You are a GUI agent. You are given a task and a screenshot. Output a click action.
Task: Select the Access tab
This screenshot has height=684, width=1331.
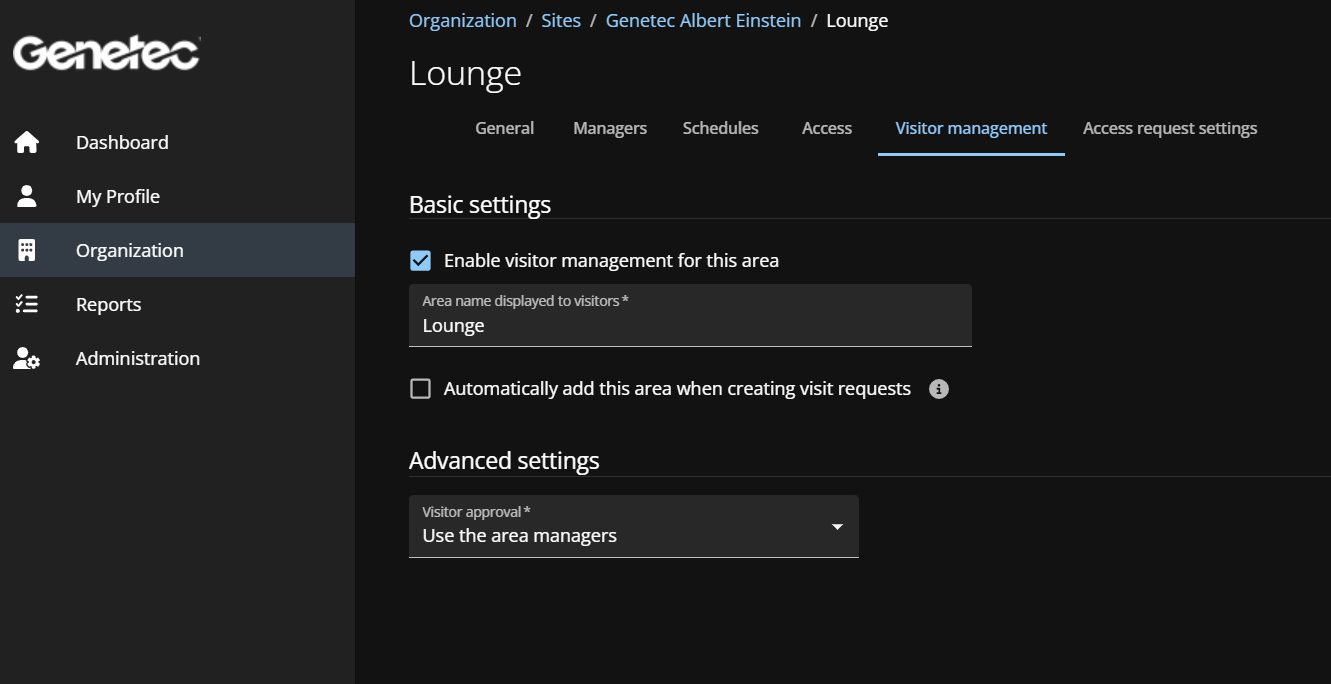(x=826, y=128)
